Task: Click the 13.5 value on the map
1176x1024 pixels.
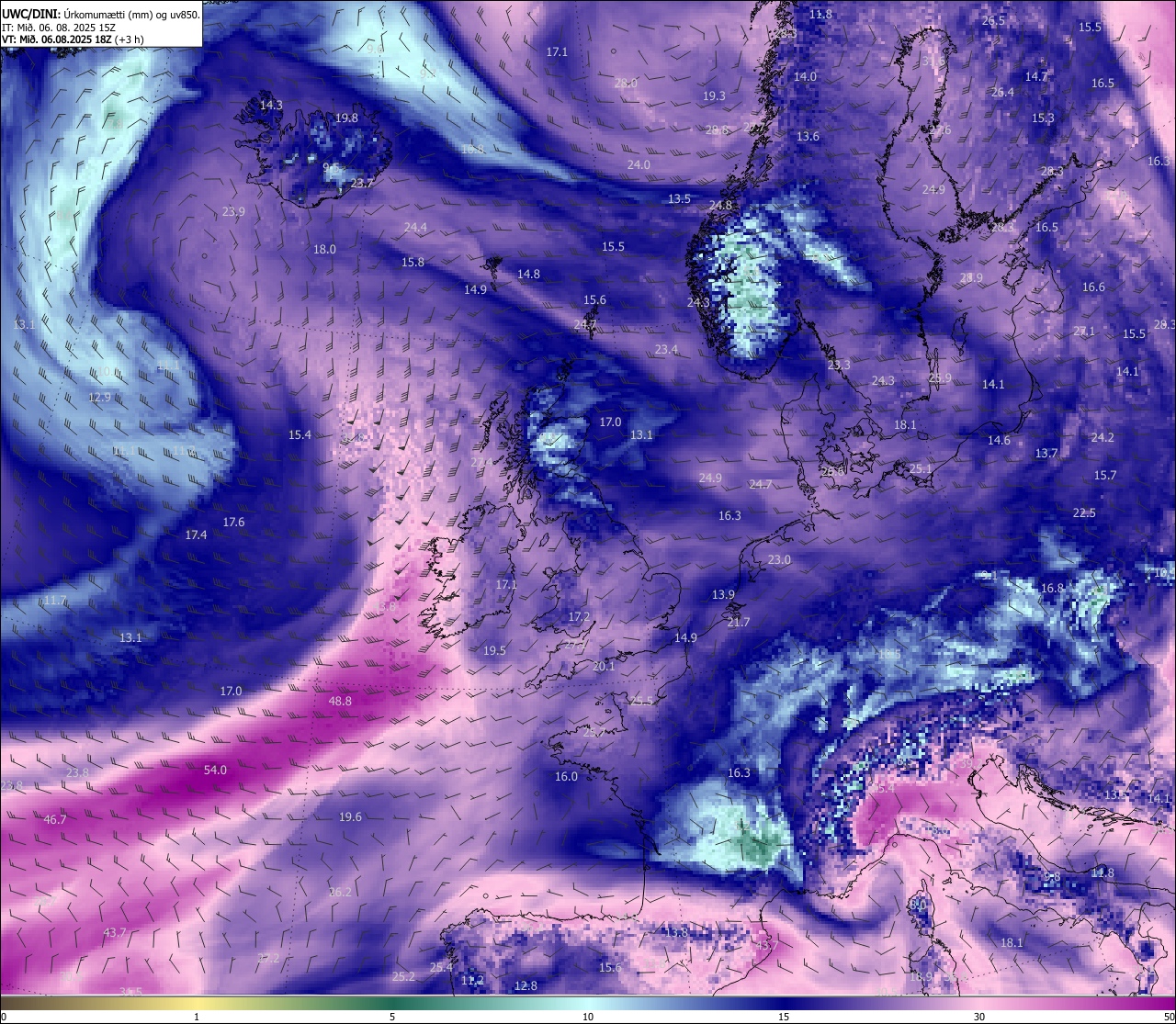Action: (679, 199)
